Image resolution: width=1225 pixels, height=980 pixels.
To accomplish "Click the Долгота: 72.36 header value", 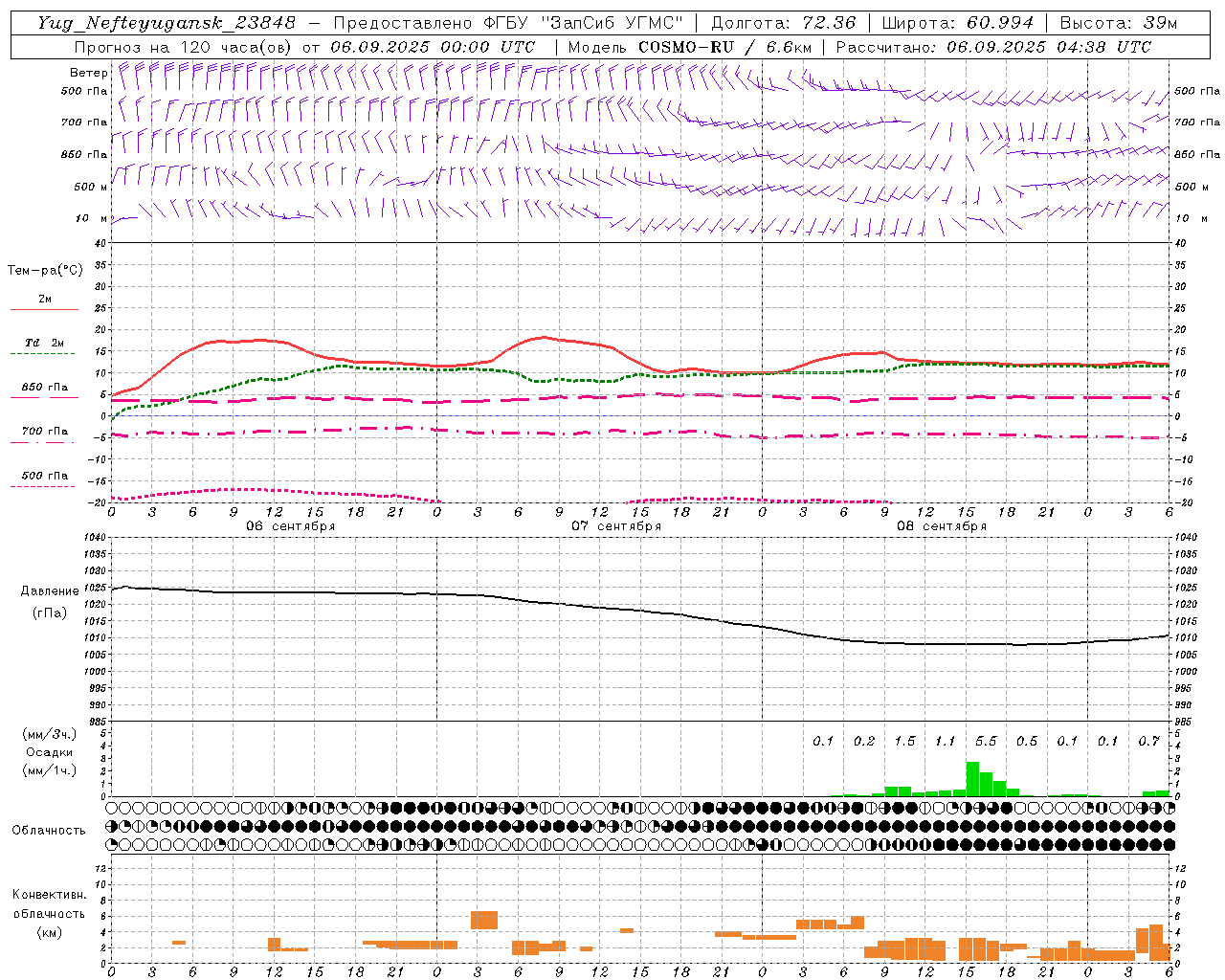I will coord(783,23).
